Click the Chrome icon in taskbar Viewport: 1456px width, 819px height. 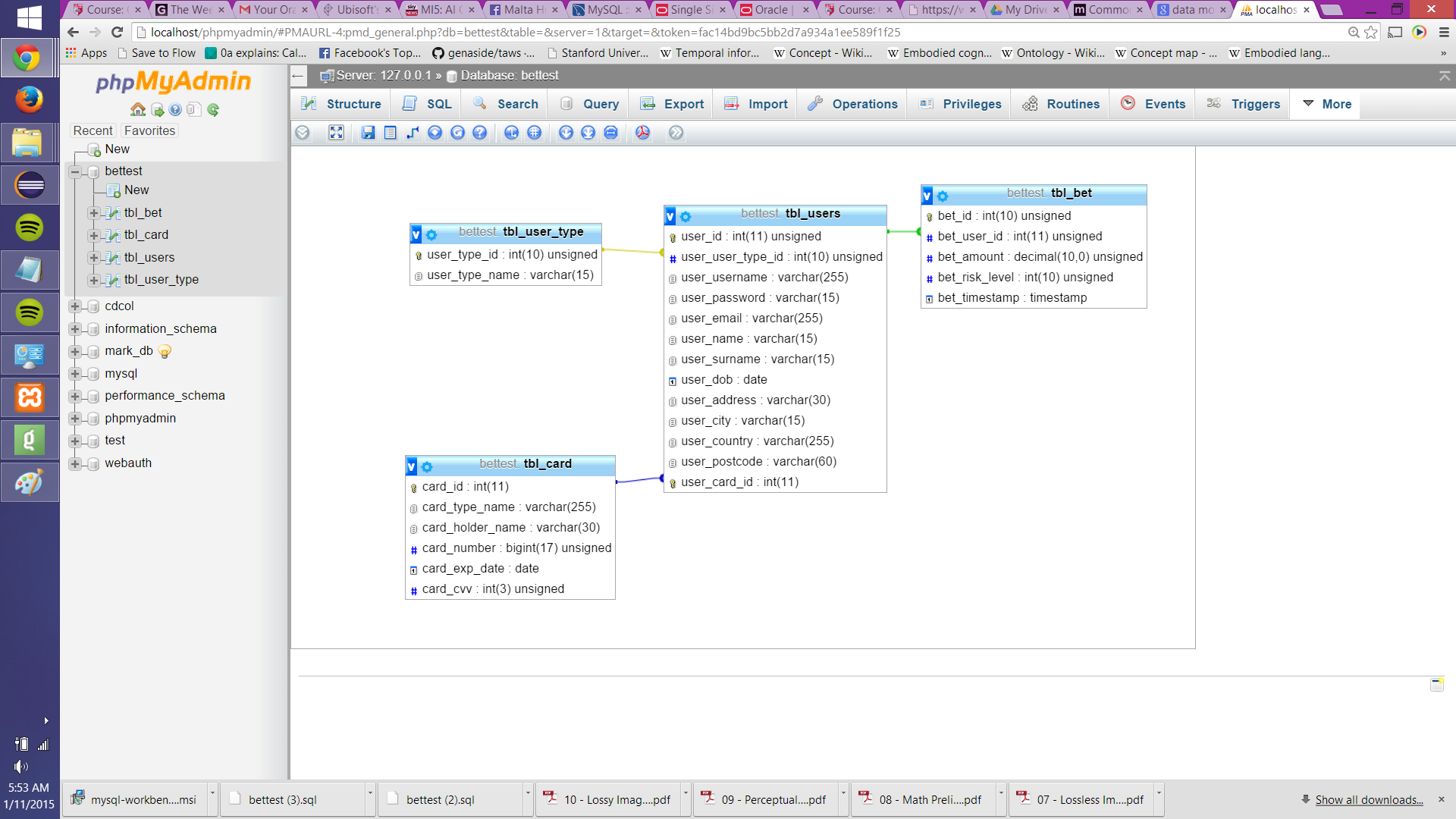pyautogui.click(x=28, y=58)
